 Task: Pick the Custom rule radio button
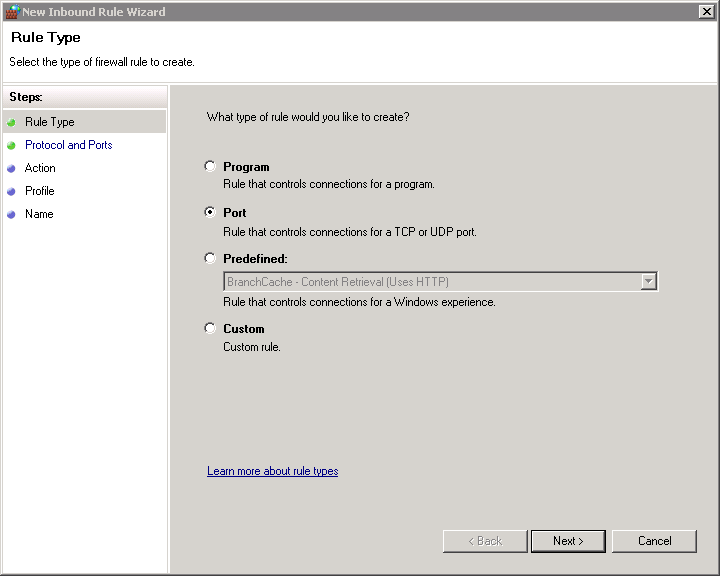tap(210, 329)
